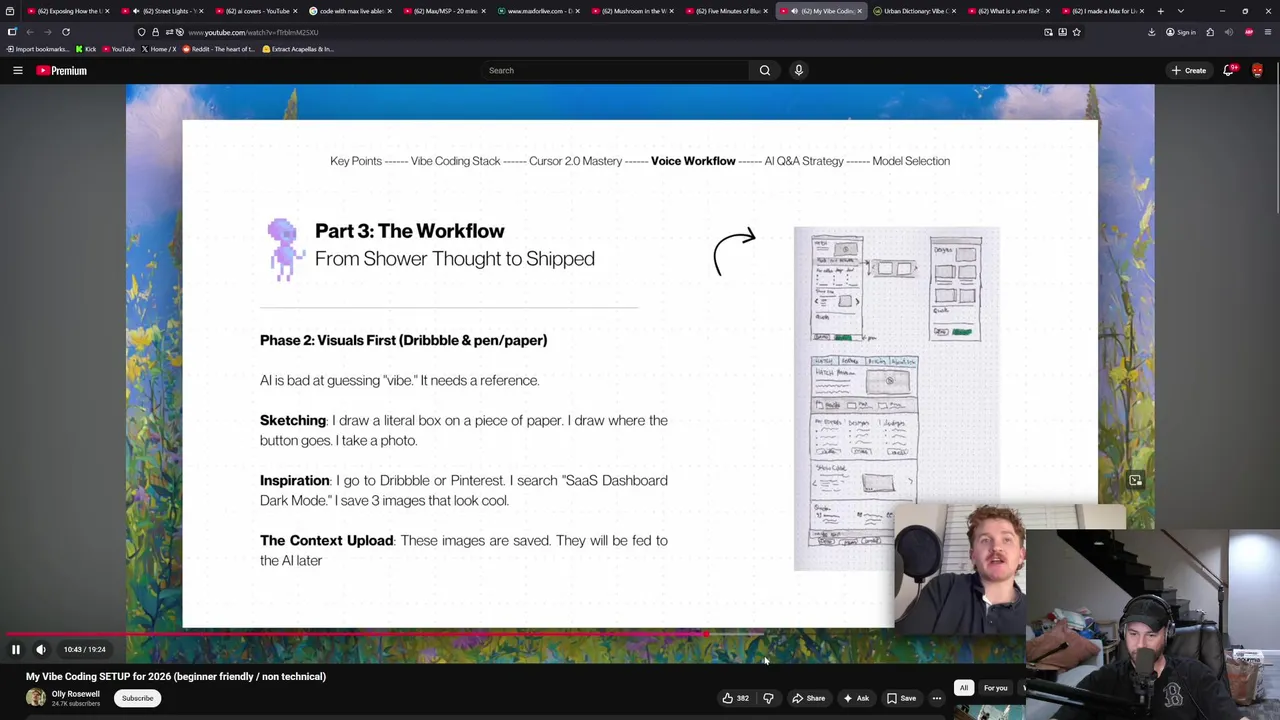Viewport: 1280px width, 720px height.
Task: Like this video
Action: point(736,698)
